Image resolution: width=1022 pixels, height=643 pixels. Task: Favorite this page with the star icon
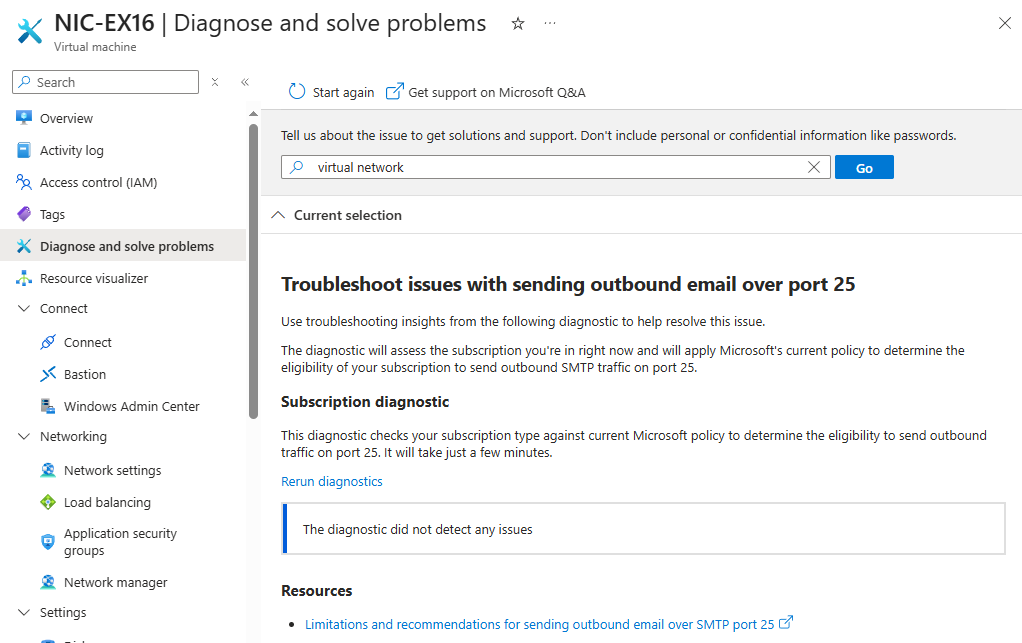[x=517, y=22]
